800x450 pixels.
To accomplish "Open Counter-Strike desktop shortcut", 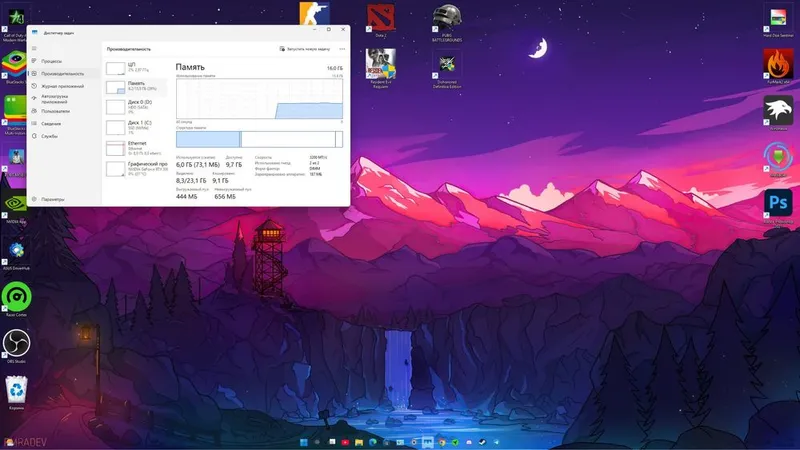I will (x=314, y=14).
